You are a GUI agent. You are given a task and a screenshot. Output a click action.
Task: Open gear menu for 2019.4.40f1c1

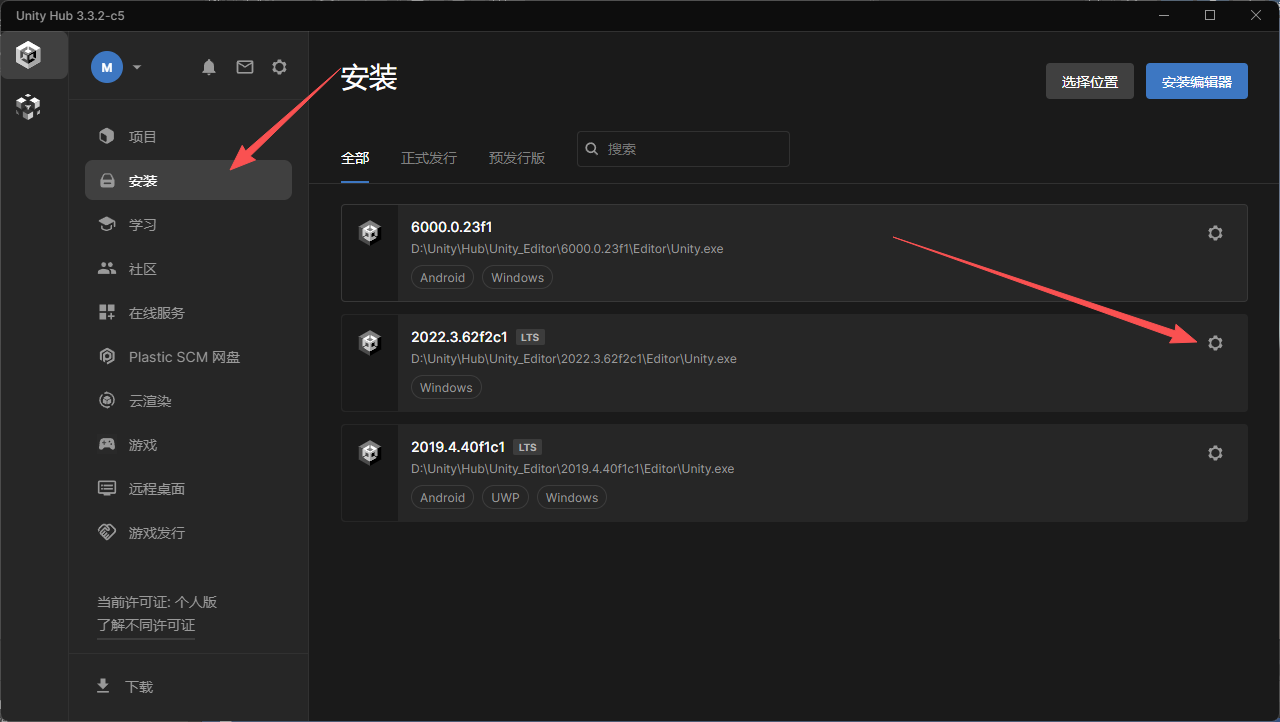click(x=1215, y=453)
